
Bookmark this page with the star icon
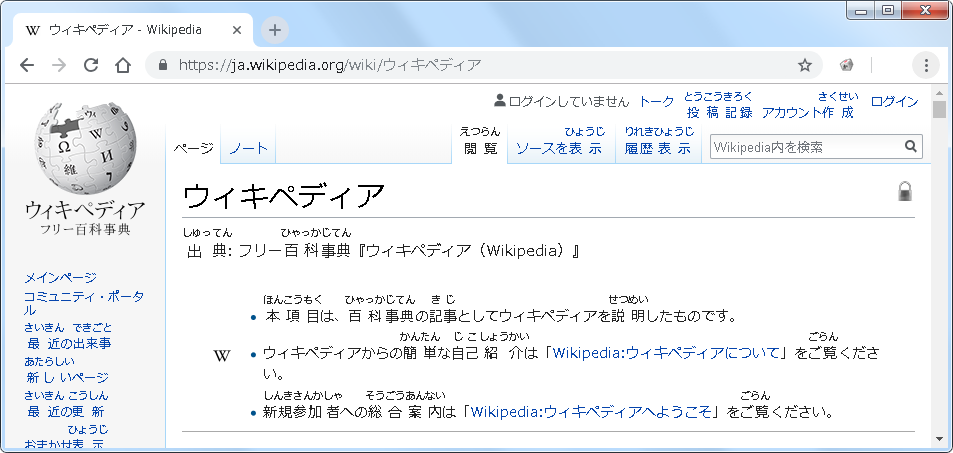coord(805,65)
